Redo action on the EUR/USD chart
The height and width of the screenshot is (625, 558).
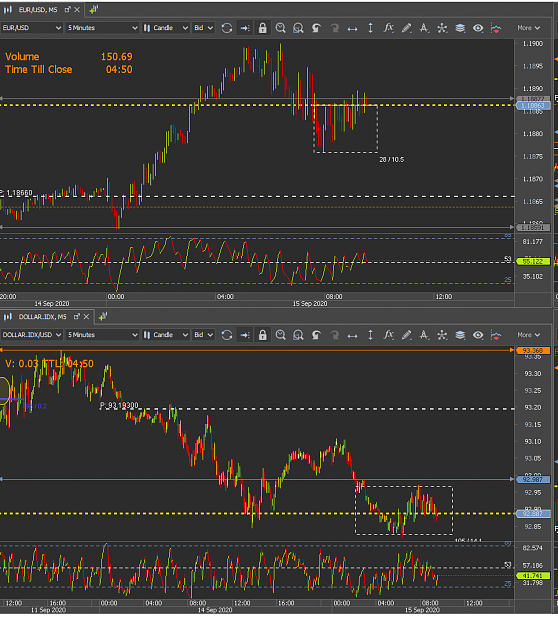(x=334, y=28)
